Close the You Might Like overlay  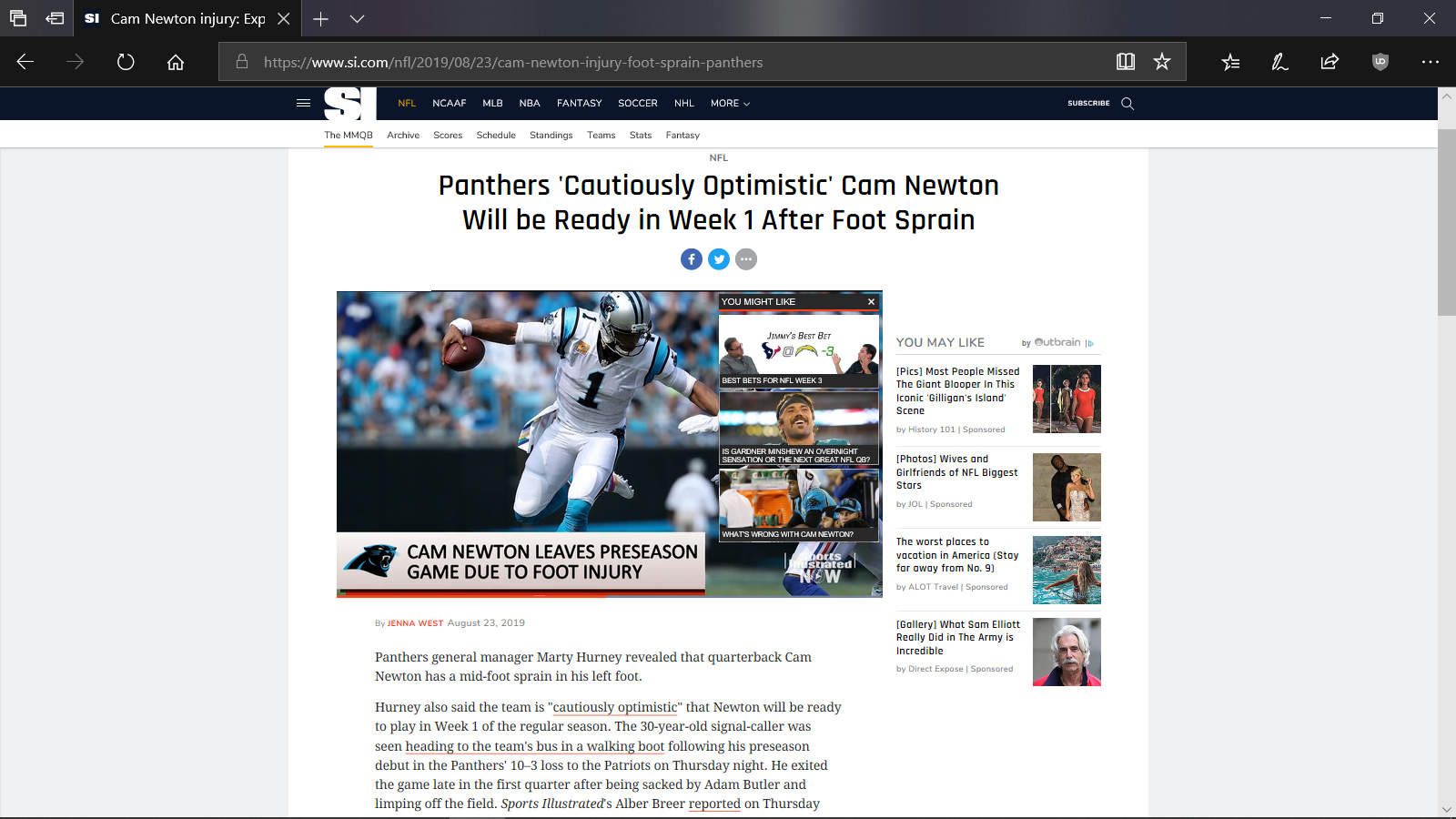(x=871, y=302)
